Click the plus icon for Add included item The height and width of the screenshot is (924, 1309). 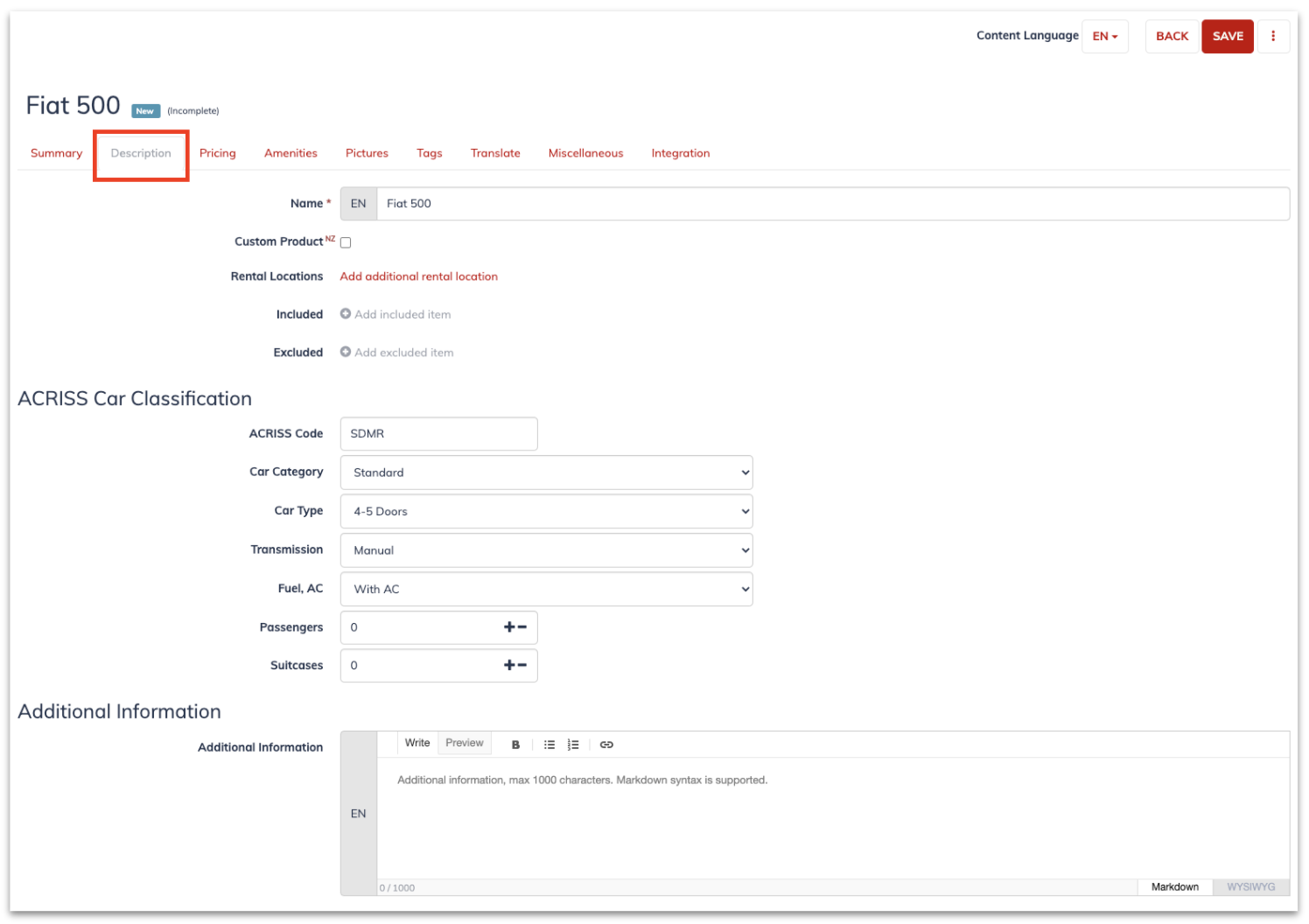click(x=346, y=314)
